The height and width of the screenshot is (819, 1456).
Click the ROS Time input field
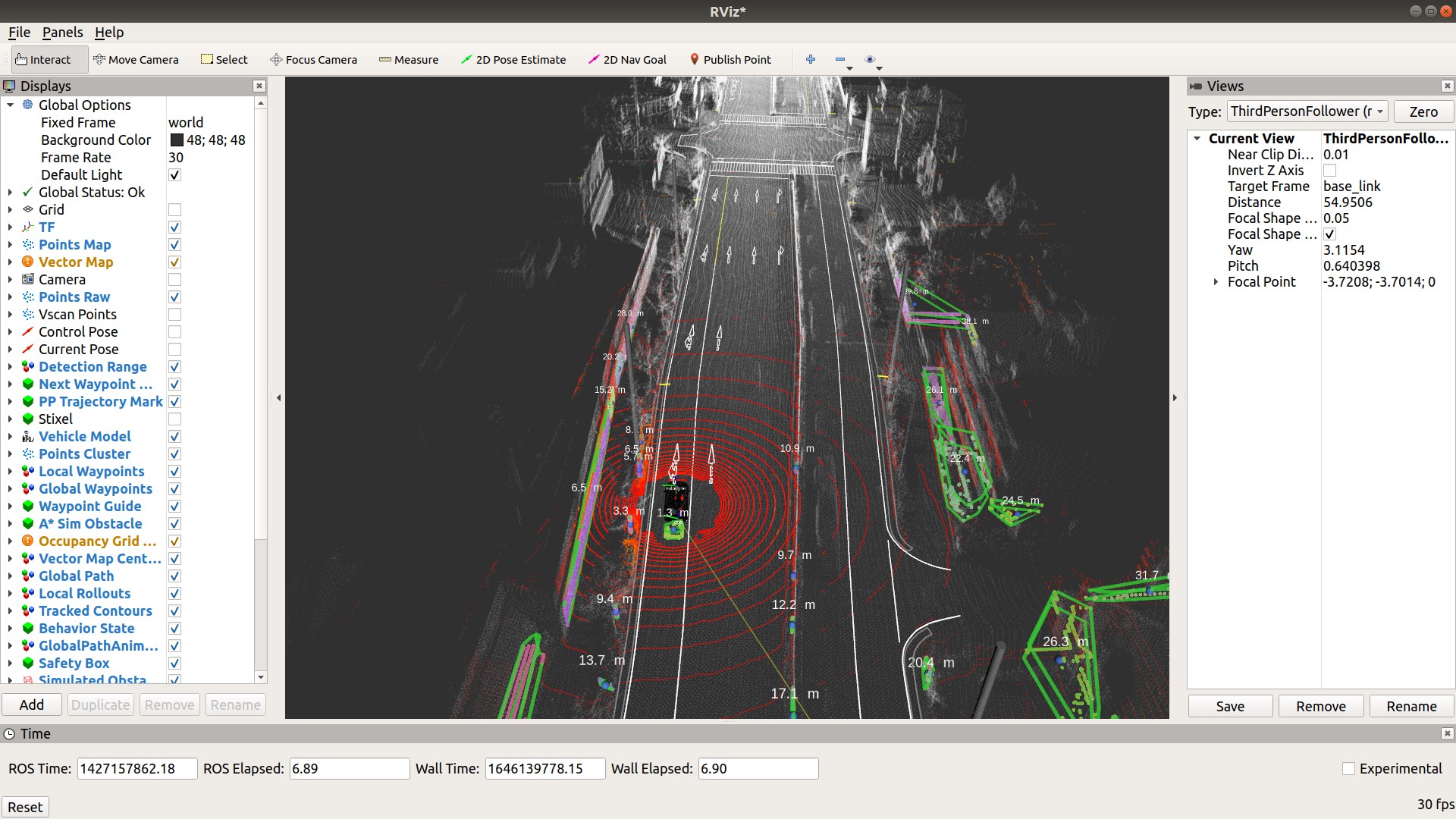[137, 768]
